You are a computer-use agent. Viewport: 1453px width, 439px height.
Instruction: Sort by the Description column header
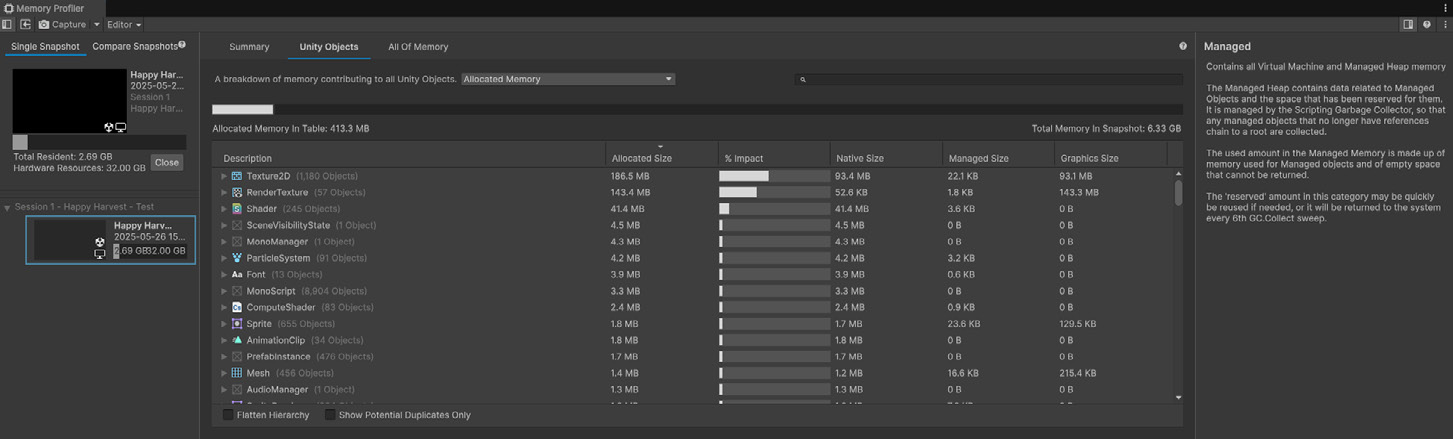pyautogui.click(x=408, y=158)
